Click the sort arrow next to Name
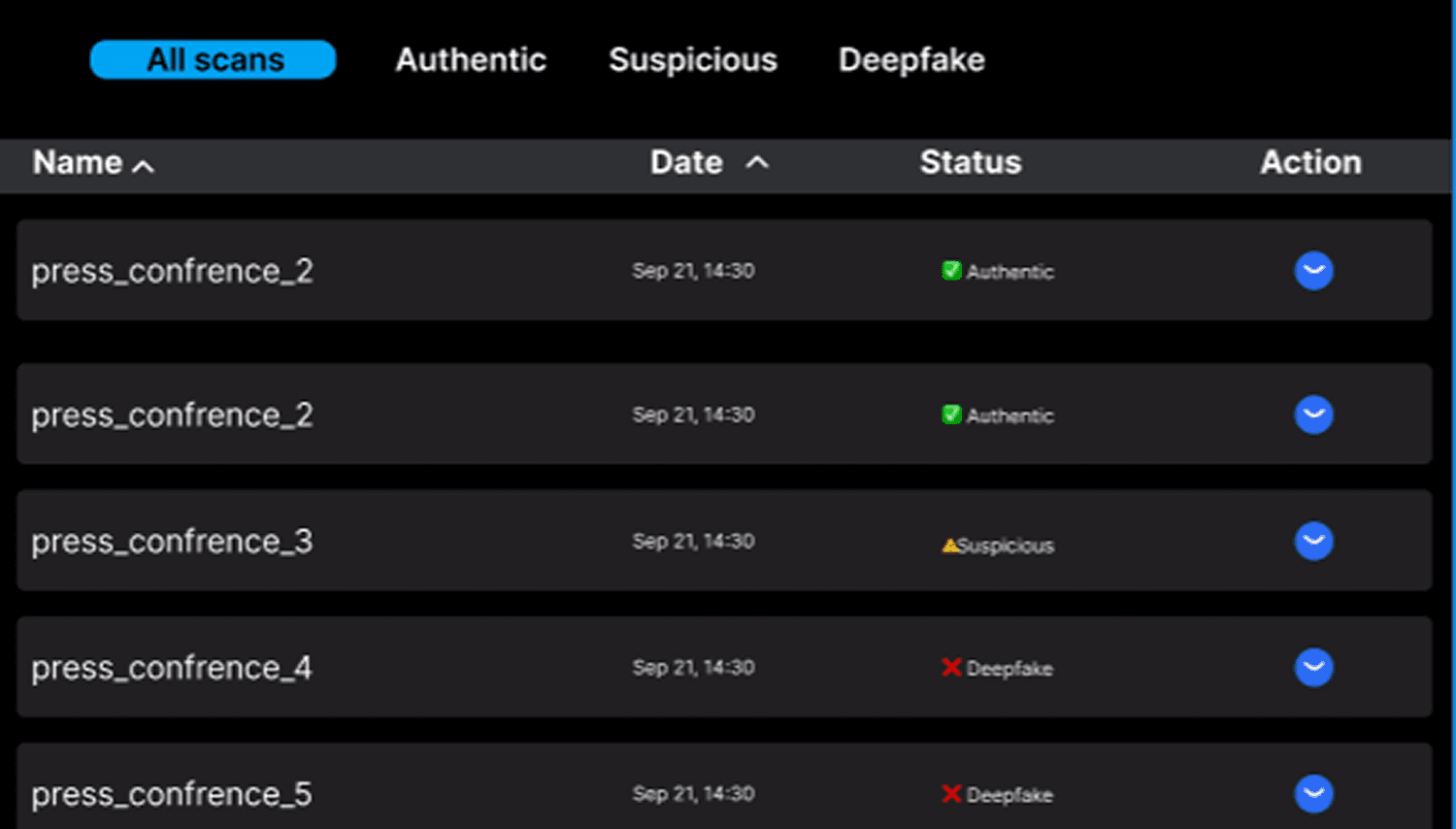Screen dimensions: 1456x829 [144, 166]
